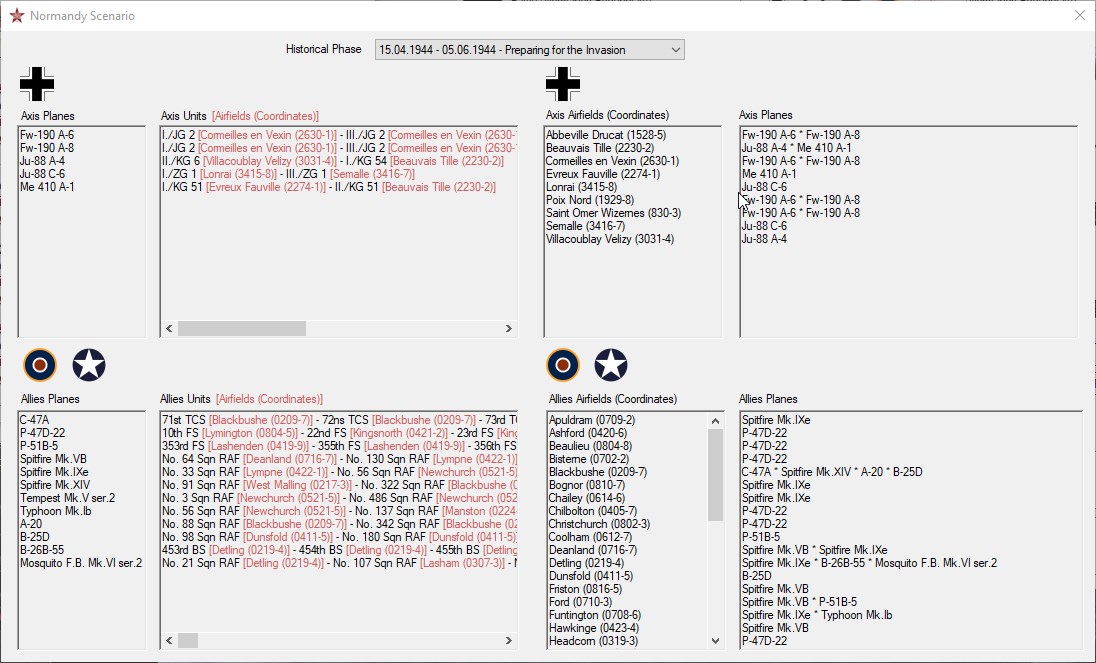Select Ford (0710-3) airfield

(628, 602)
